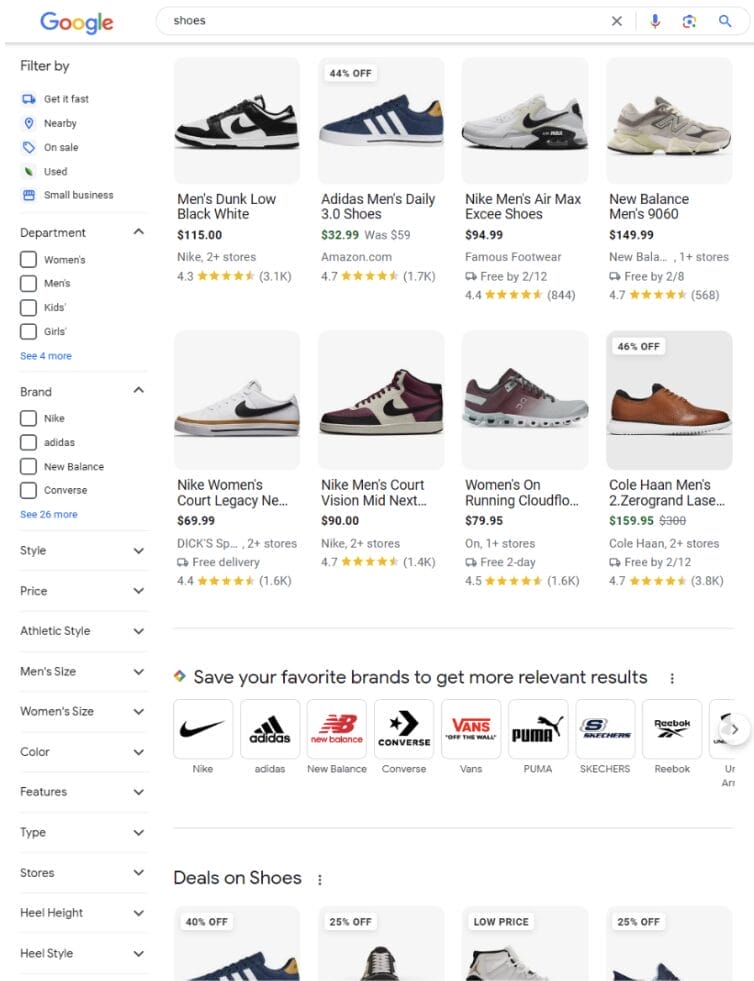The height and width of the screenshot is (981, 754).
Task: Enable the Nike brand filter
Action: [x=29, y=418]
